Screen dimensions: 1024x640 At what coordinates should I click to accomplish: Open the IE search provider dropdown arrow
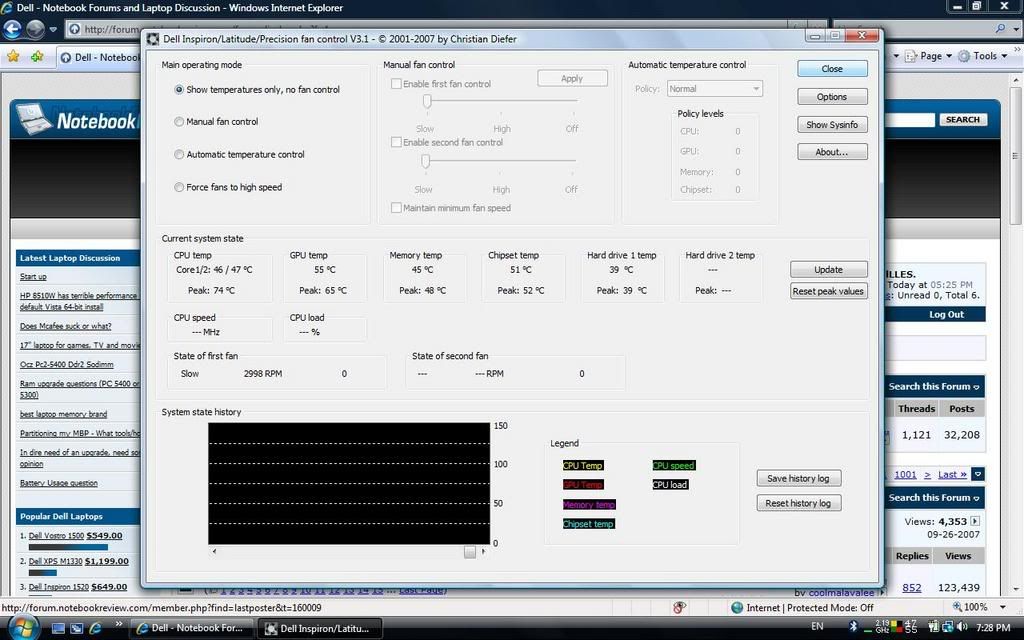tap(1014, 29)
